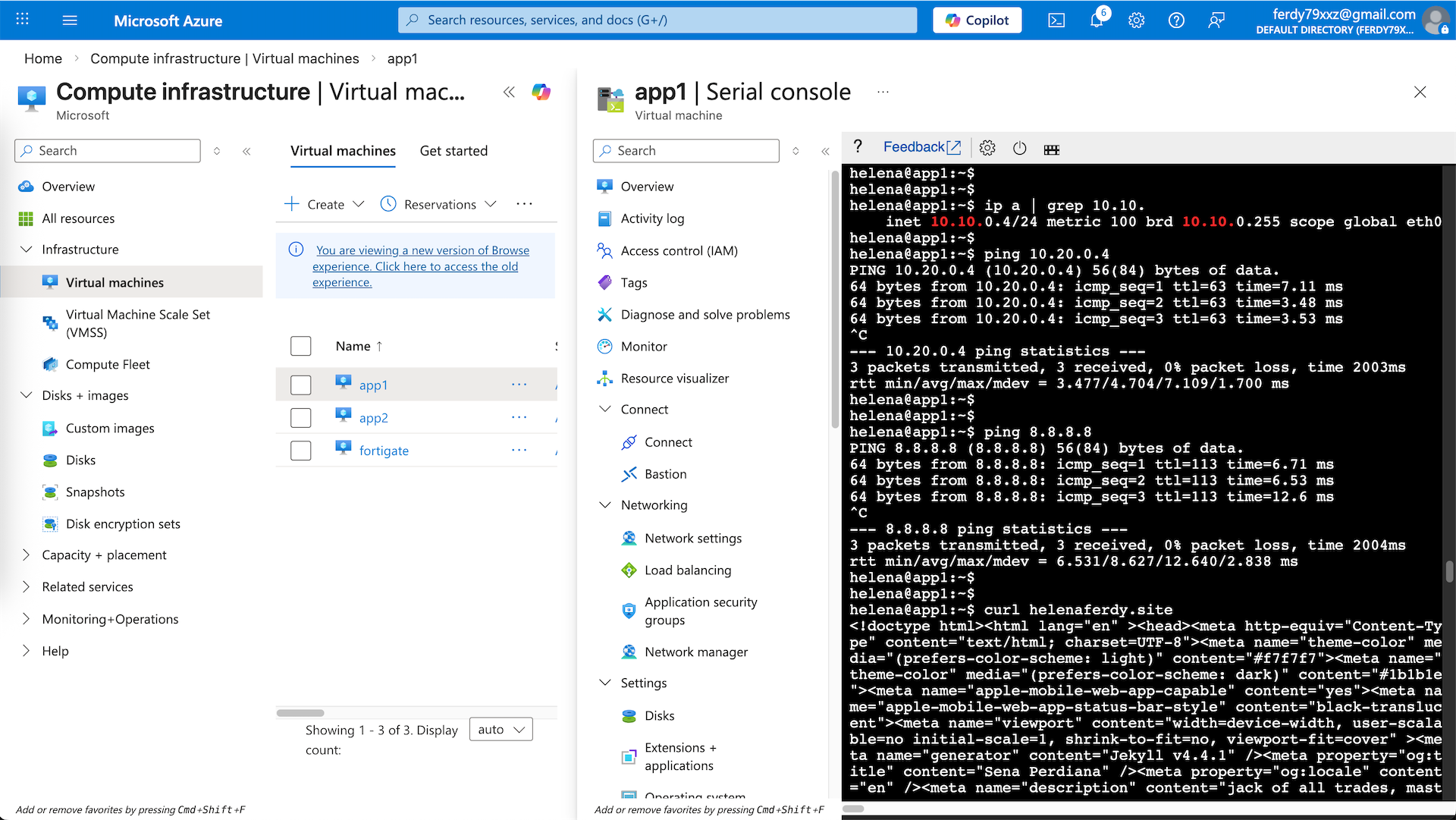Open the Display count auto dropdown
The width and height of the screenshot is (1456, 820).
(500, 730)
